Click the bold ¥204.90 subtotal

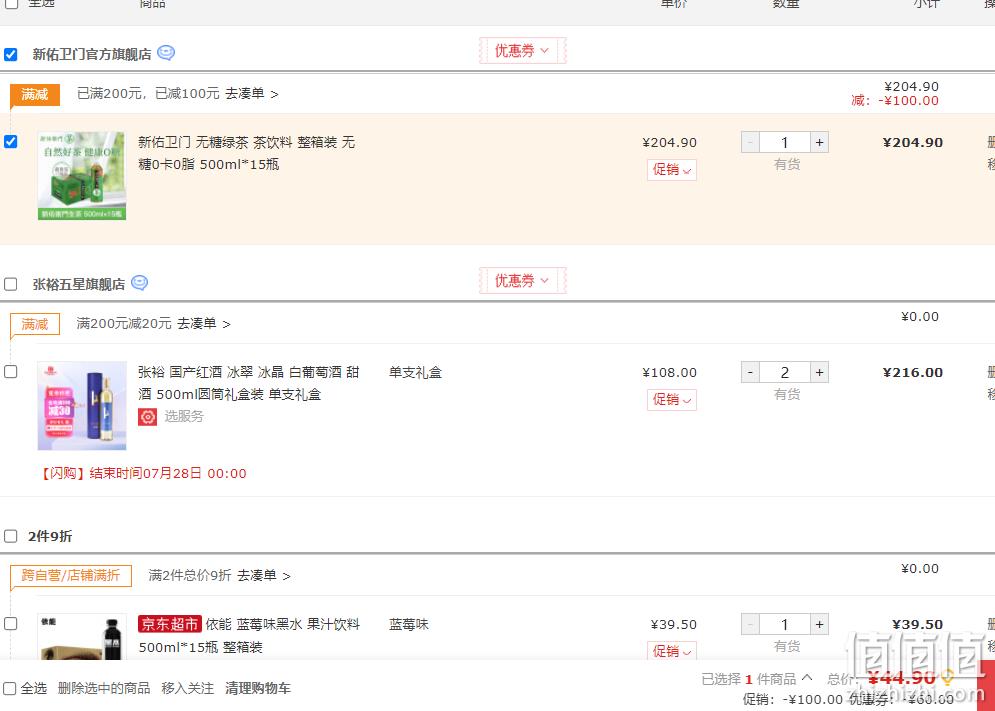click(x=913, y=143)
